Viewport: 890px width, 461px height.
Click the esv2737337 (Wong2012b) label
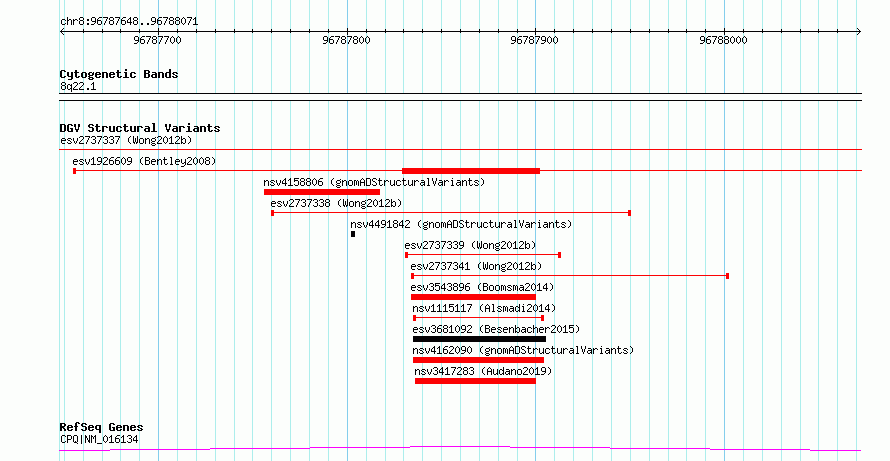(126, 140)
